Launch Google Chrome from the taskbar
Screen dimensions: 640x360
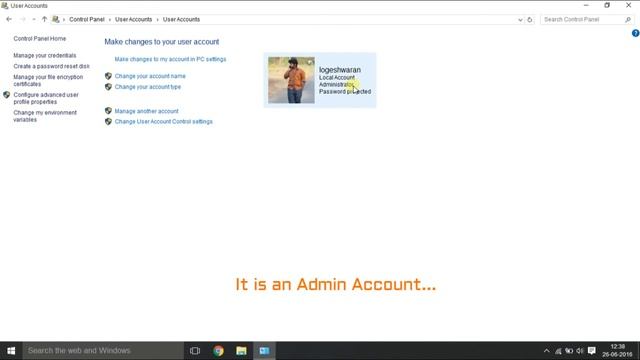point(218,351)
